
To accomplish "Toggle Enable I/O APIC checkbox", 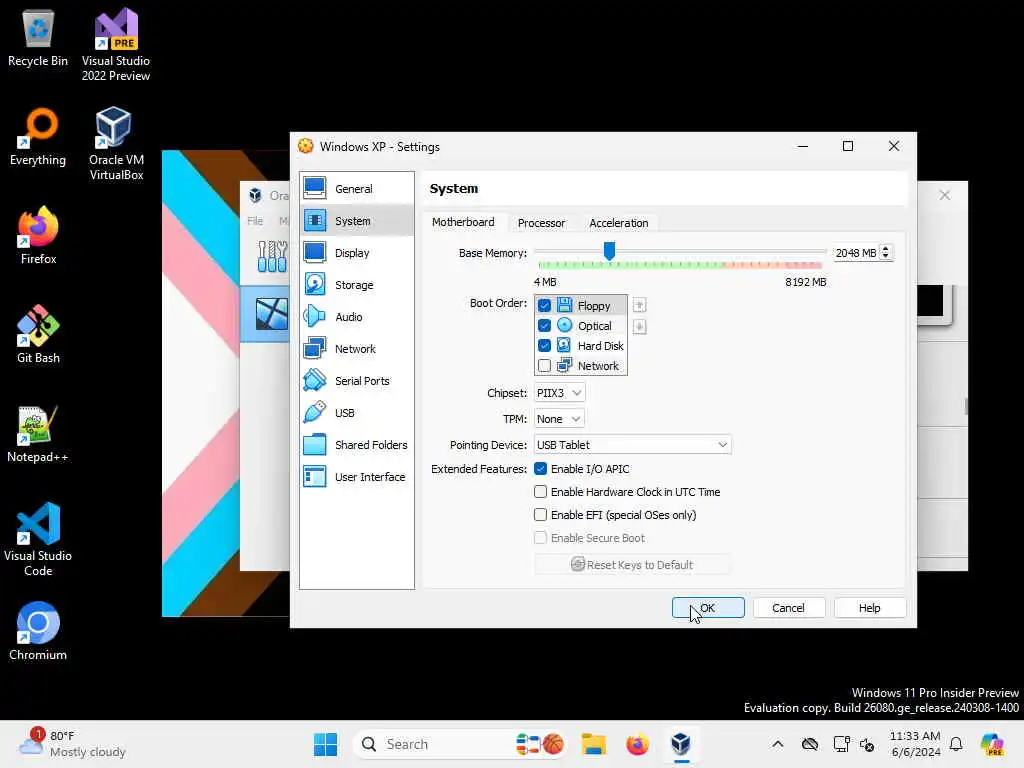I will pos(540,469).
